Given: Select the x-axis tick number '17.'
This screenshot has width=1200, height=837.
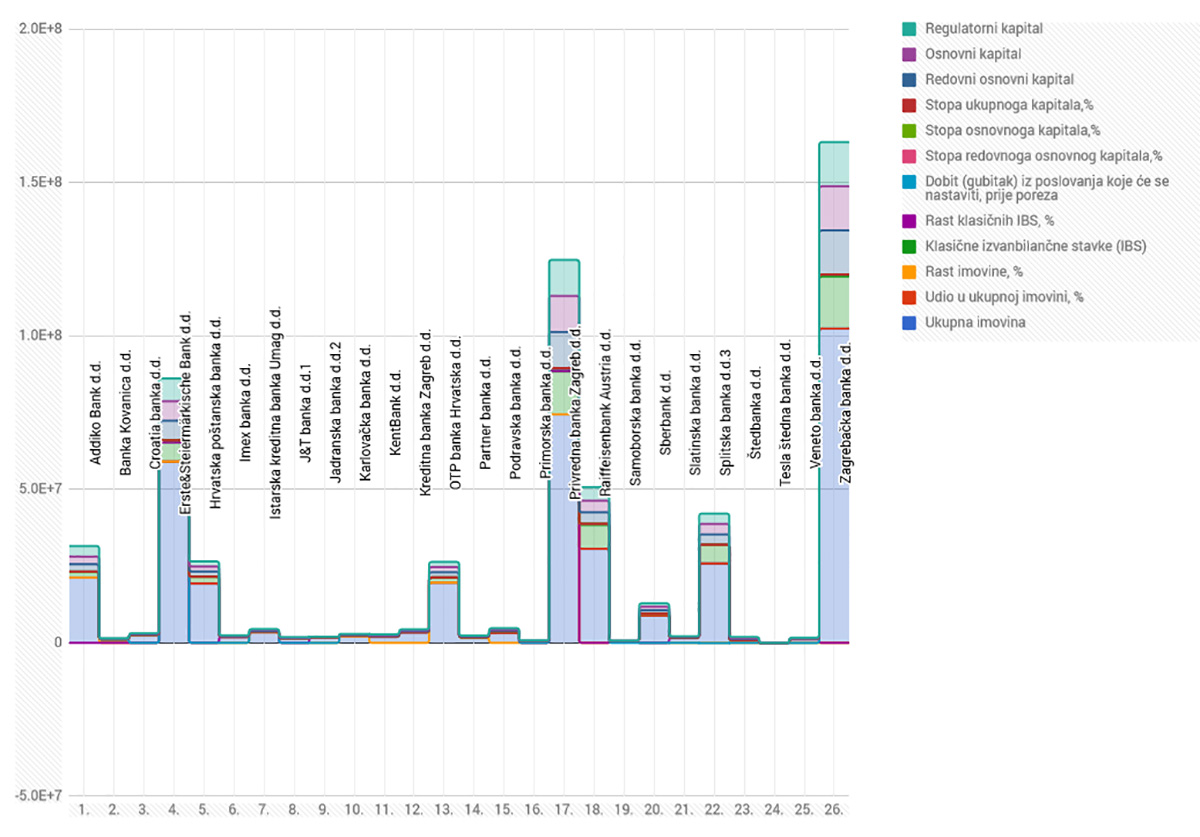Looking at the screenshot, I should (563, 809).
